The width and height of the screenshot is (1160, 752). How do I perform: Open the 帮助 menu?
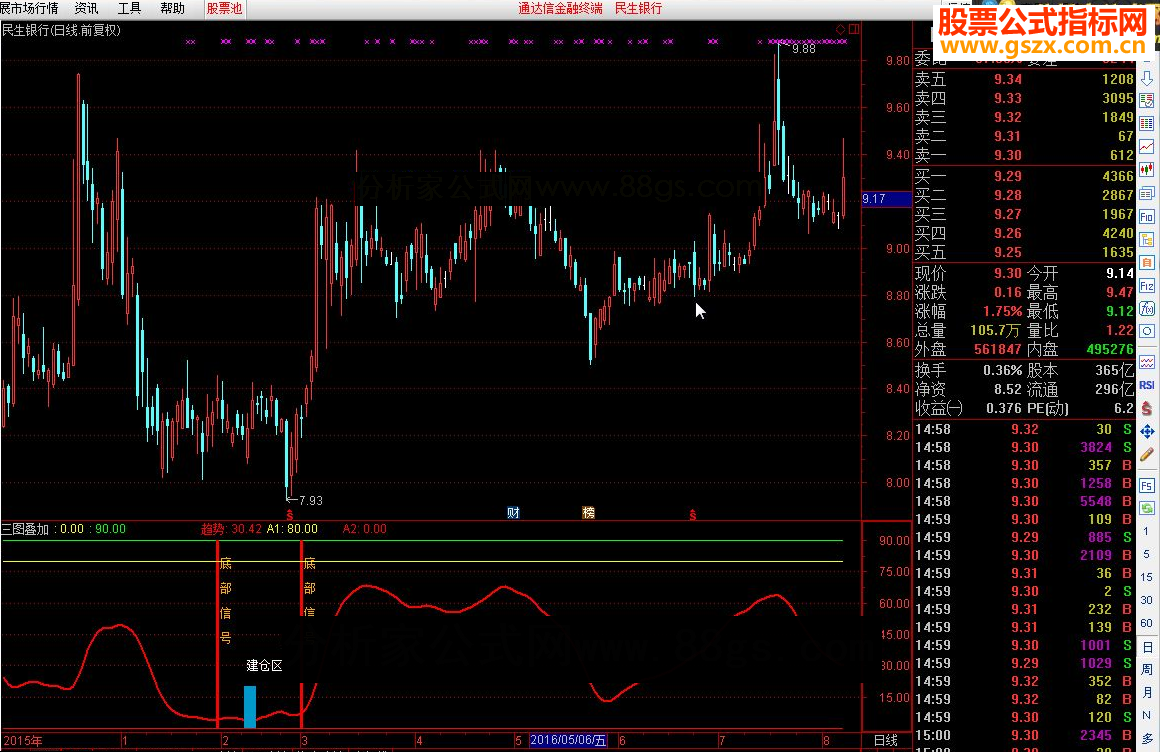(x=172, y=9)
